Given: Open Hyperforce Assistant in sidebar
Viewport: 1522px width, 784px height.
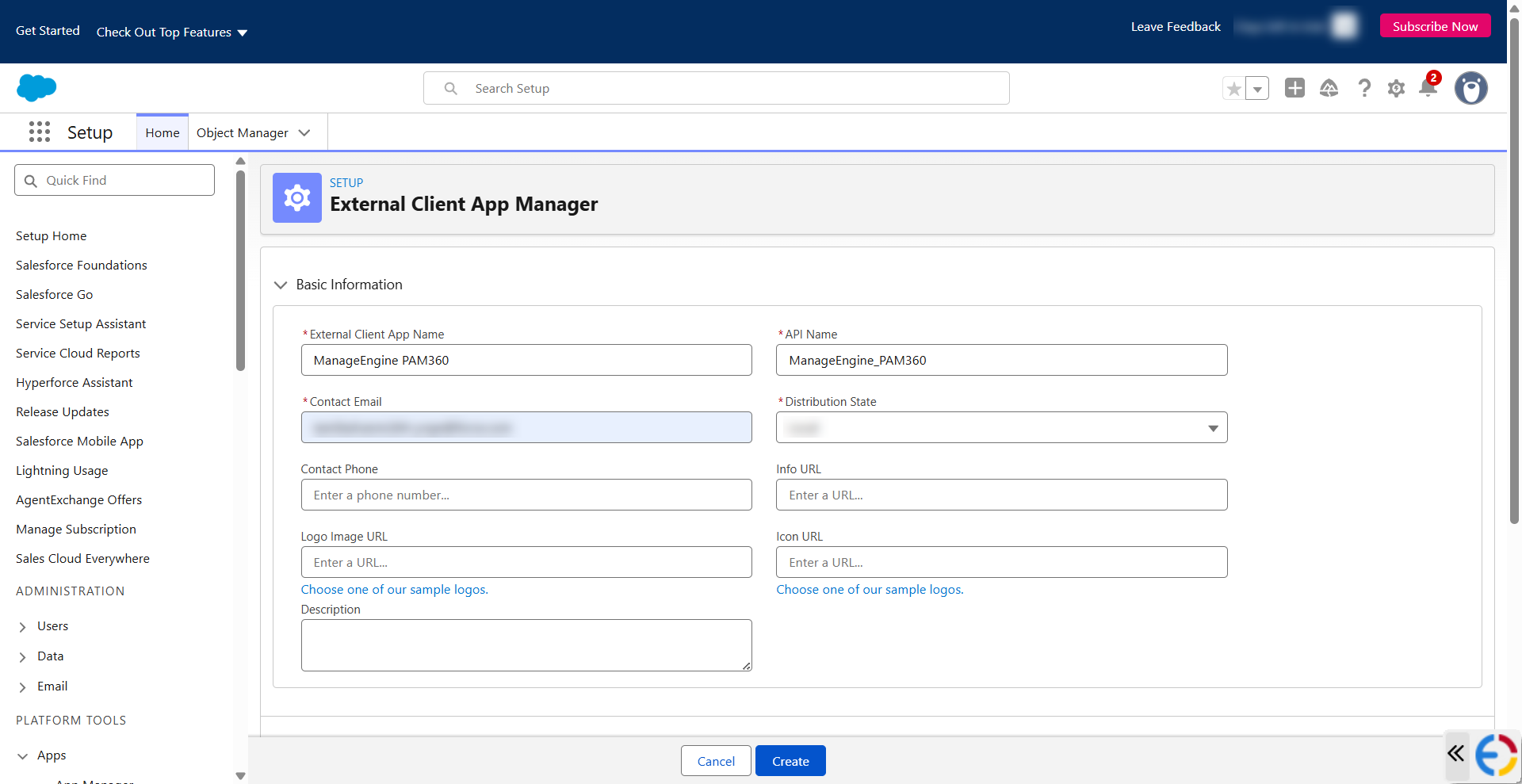Looking at the screenshot, I should [x=75, y=383].
